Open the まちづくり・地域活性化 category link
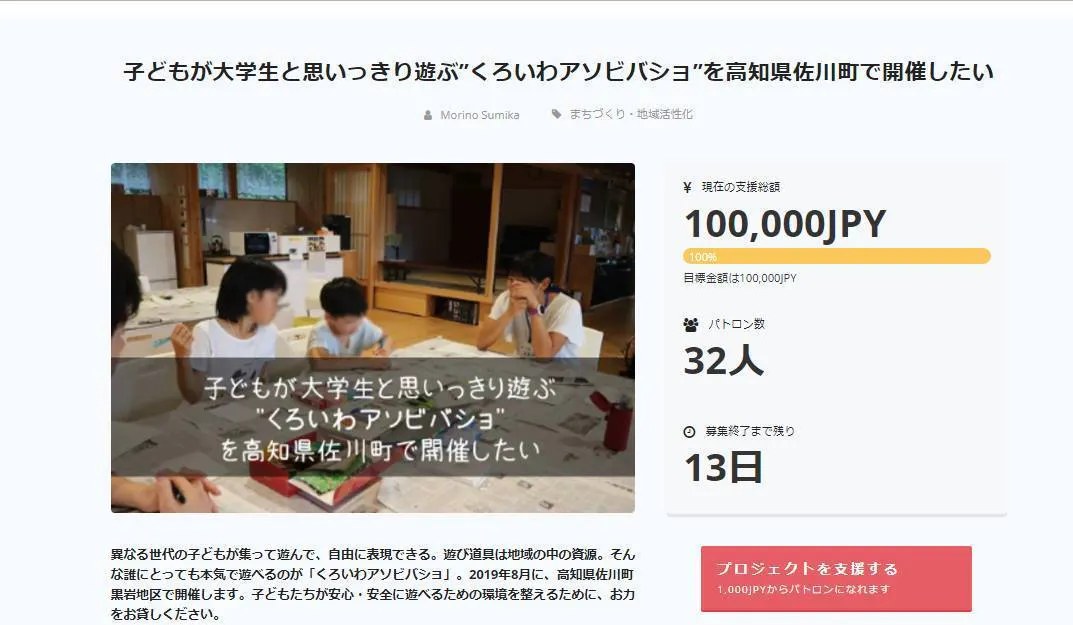Image resolution: width=1073 pixels, height=625 pixels. coord(631,114)
